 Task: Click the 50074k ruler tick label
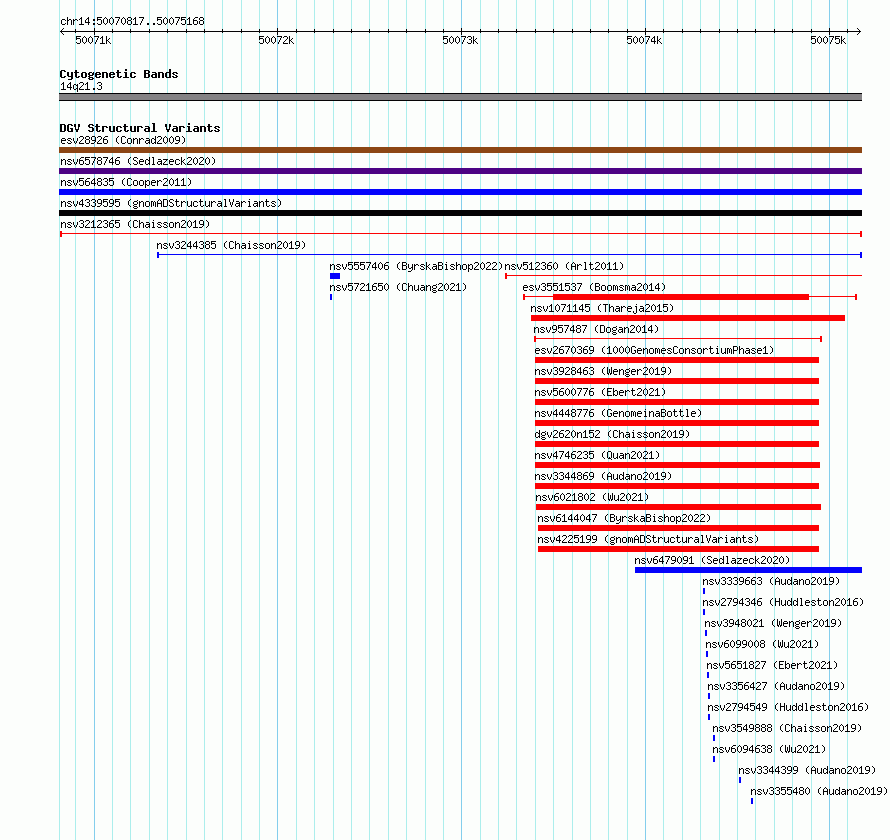pos(644,40)
